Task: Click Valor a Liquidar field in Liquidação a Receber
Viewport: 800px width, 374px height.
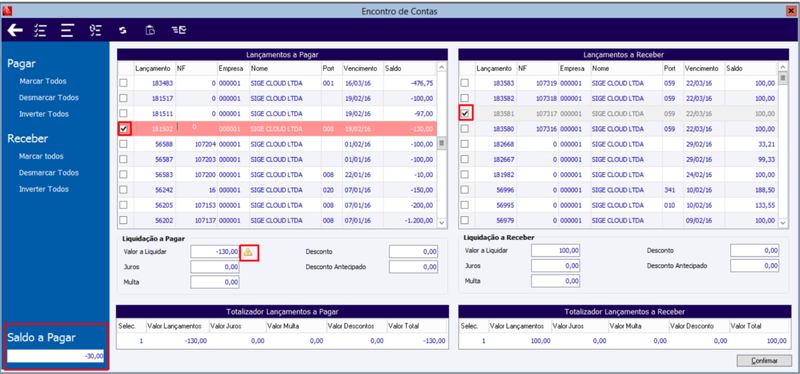Action: click(x=556, y=251)
